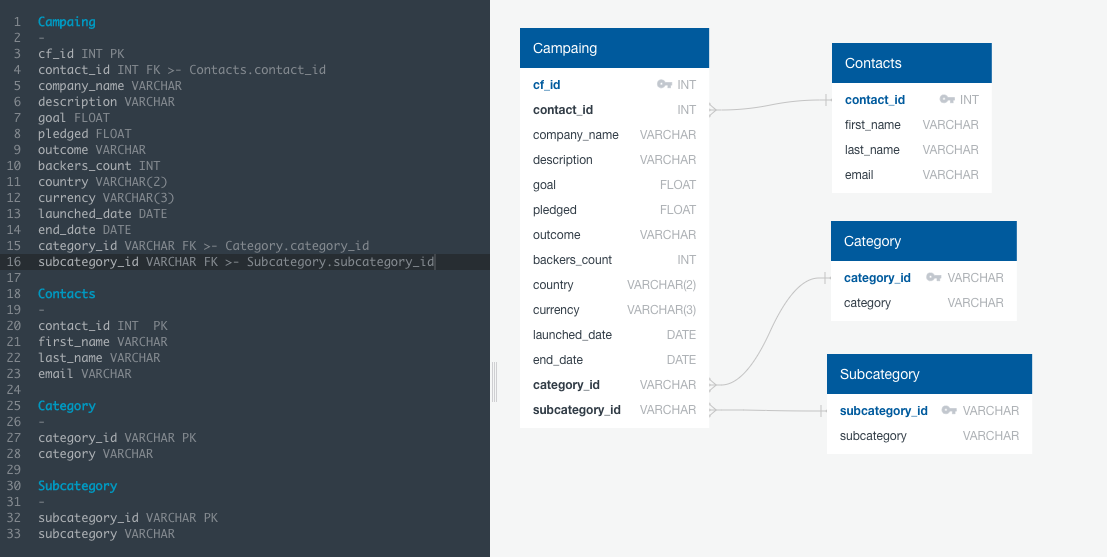Screen dimensions: 1107x557
Task: Click code line category VARCHAR
Action: point(95,454)
